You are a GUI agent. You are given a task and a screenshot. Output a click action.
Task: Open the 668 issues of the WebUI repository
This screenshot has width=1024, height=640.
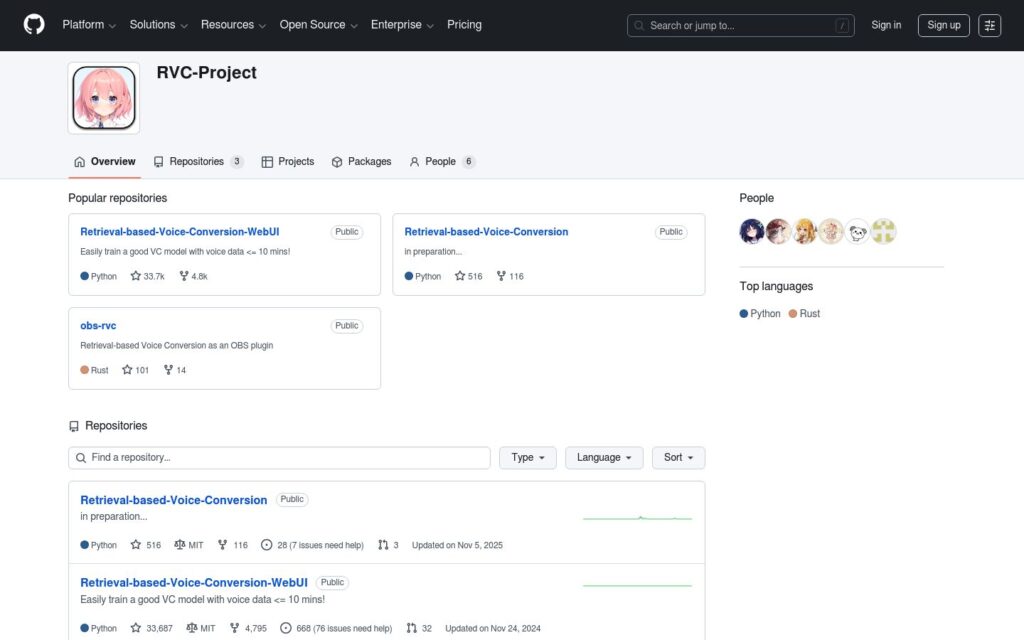click(x=336, y=628)
